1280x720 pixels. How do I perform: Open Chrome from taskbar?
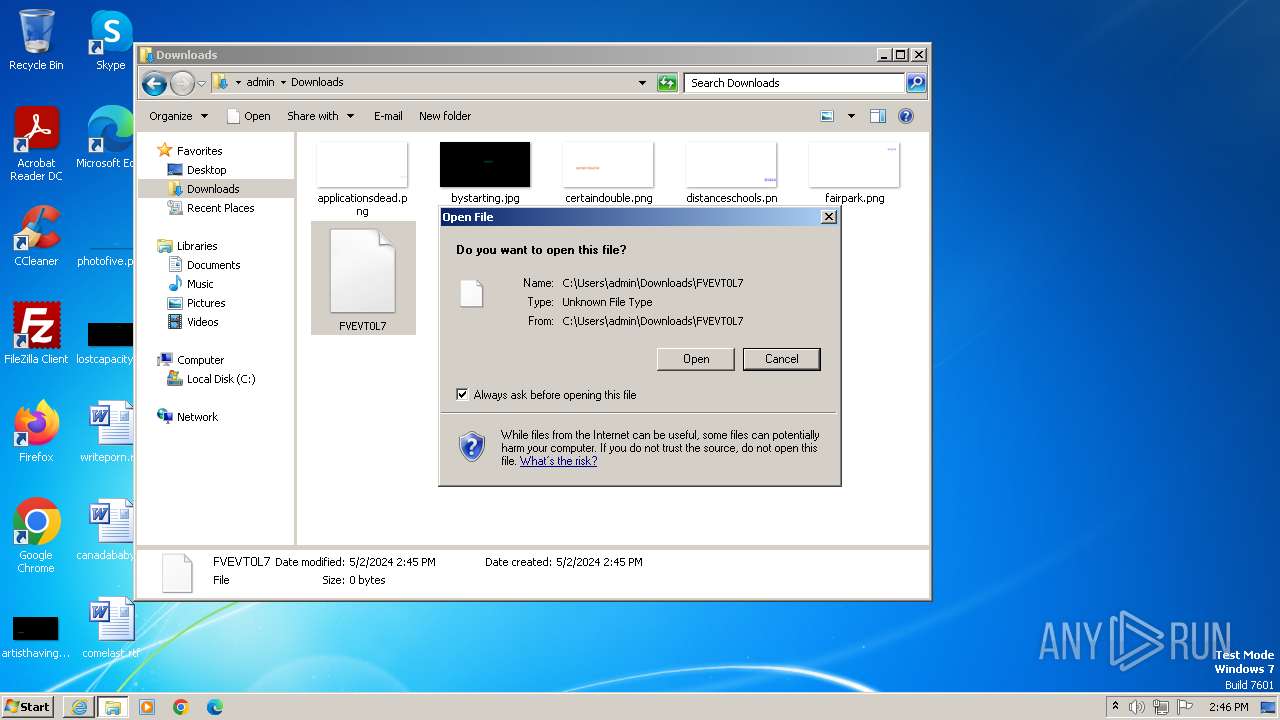click(180, 707)
